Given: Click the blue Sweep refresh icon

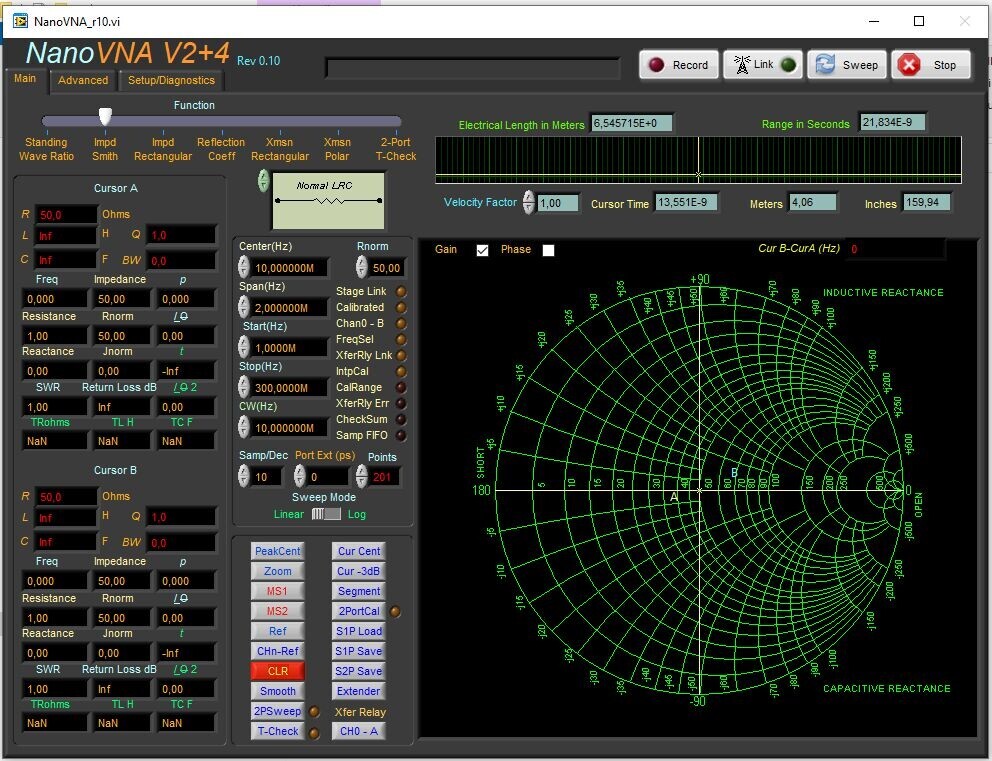Looking at the screenshot, I should coord(825,65).
